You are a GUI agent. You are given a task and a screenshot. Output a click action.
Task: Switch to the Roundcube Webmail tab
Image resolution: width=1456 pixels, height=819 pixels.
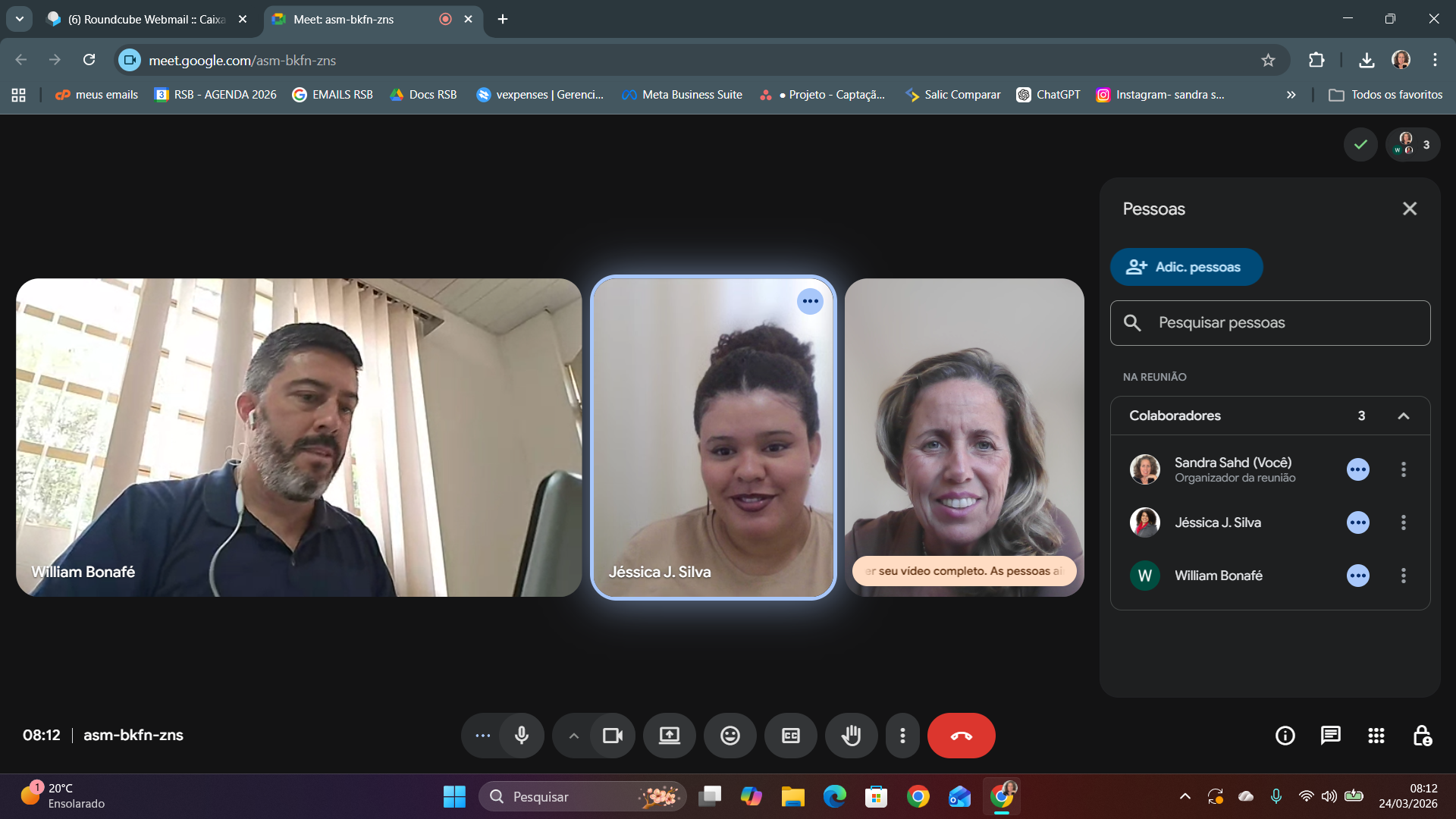(146, 19)
